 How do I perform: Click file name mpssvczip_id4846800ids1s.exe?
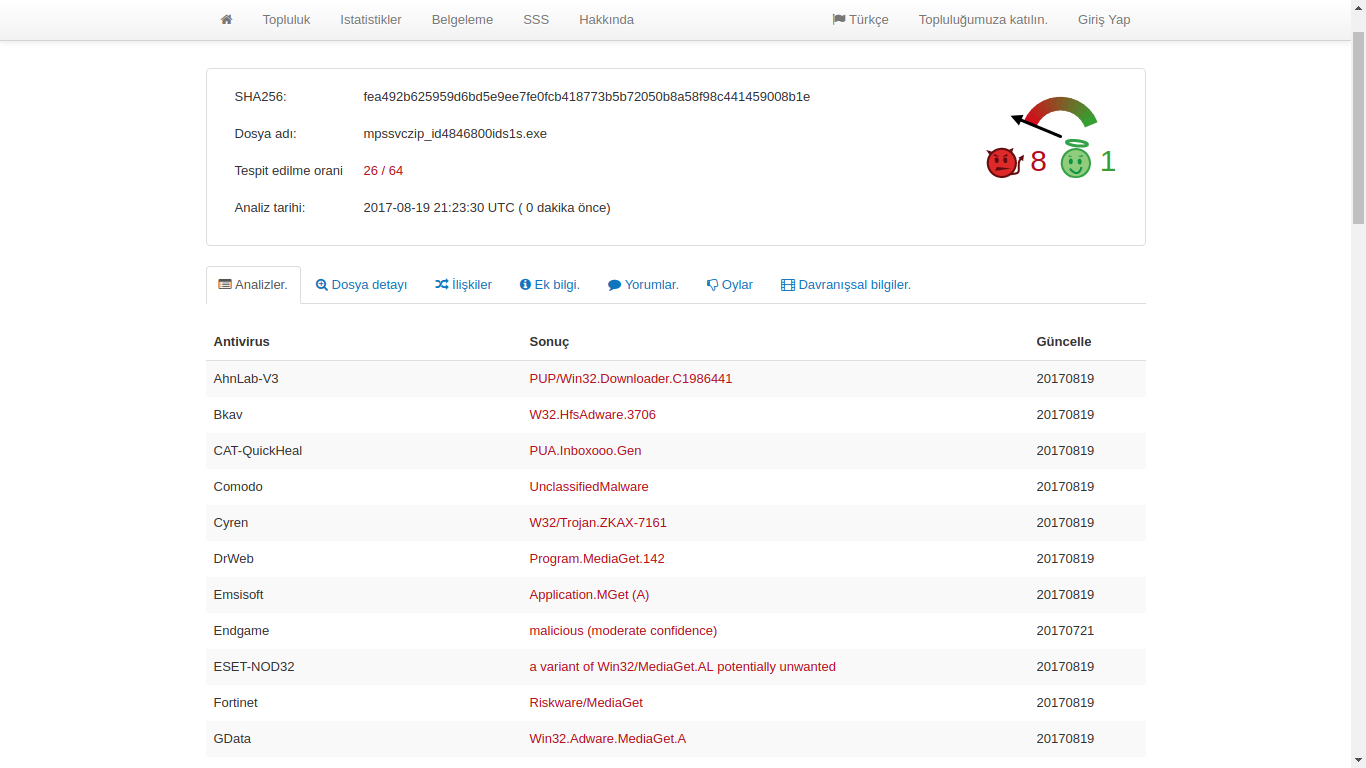pyautogui.click(x=455, y=134)
